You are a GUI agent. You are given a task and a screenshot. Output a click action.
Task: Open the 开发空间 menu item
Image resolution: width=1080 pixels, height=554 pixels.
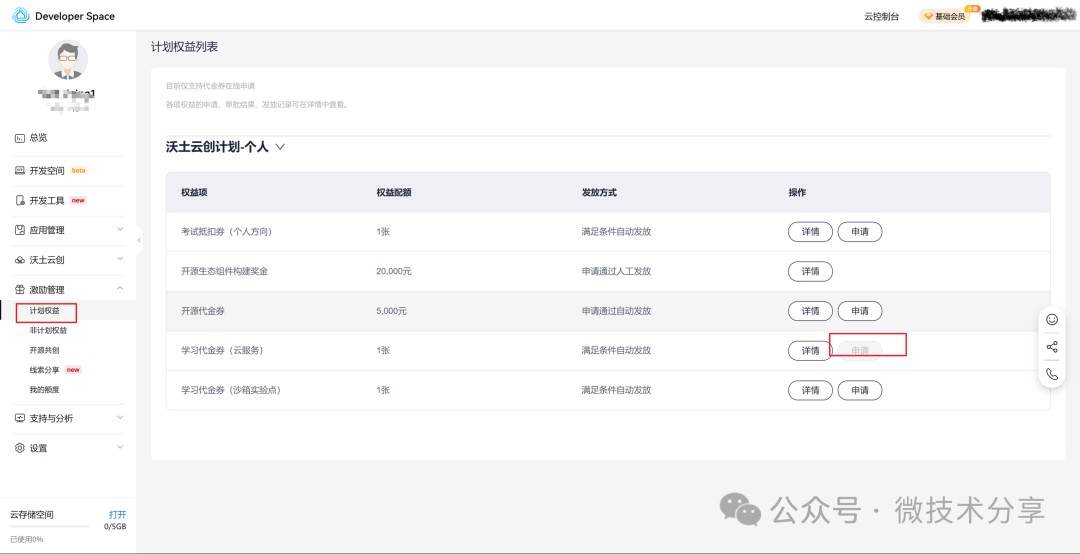(x=47, y=171)
